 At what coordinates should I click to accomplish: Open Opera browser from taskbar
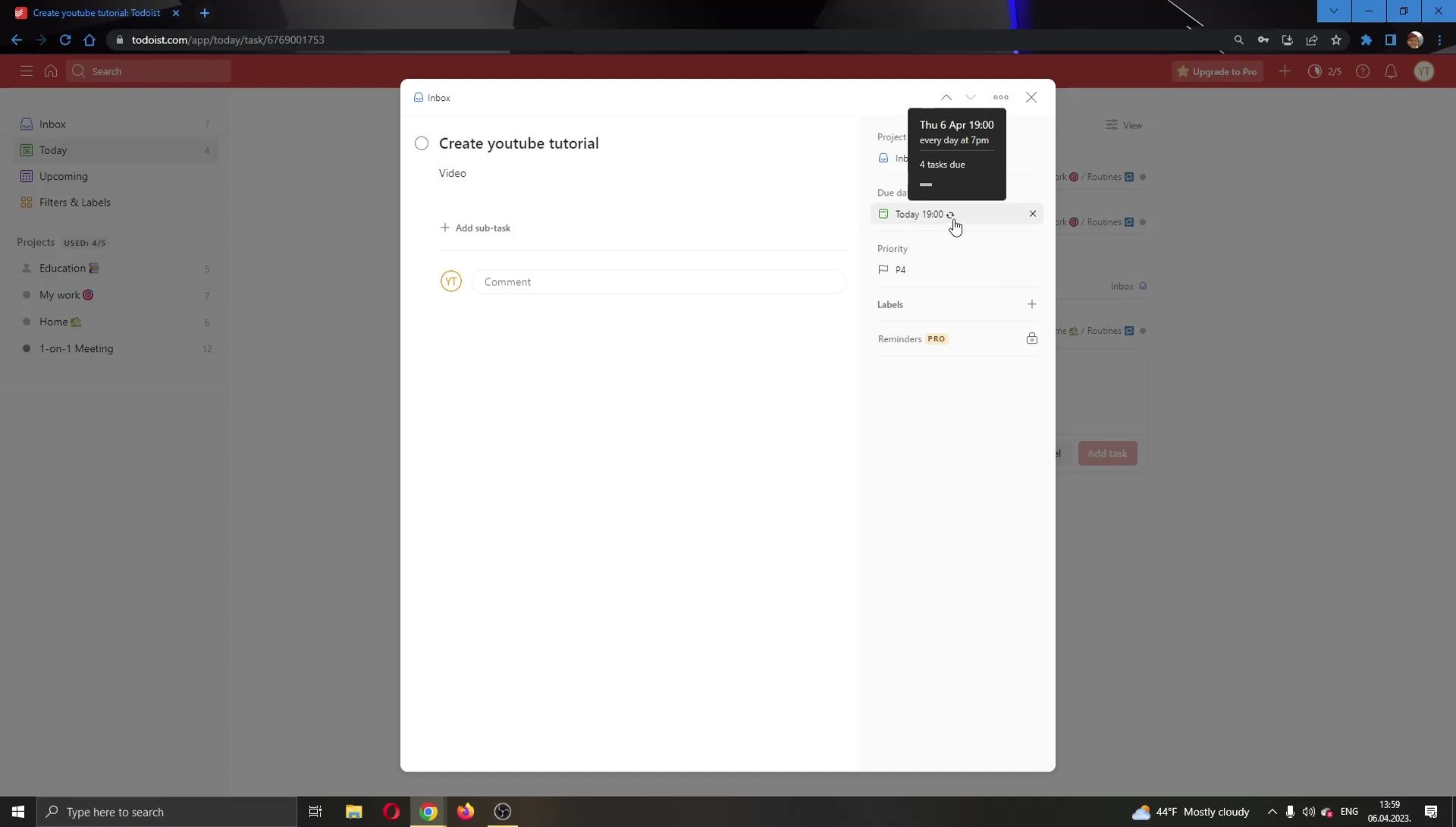point(391,812)
